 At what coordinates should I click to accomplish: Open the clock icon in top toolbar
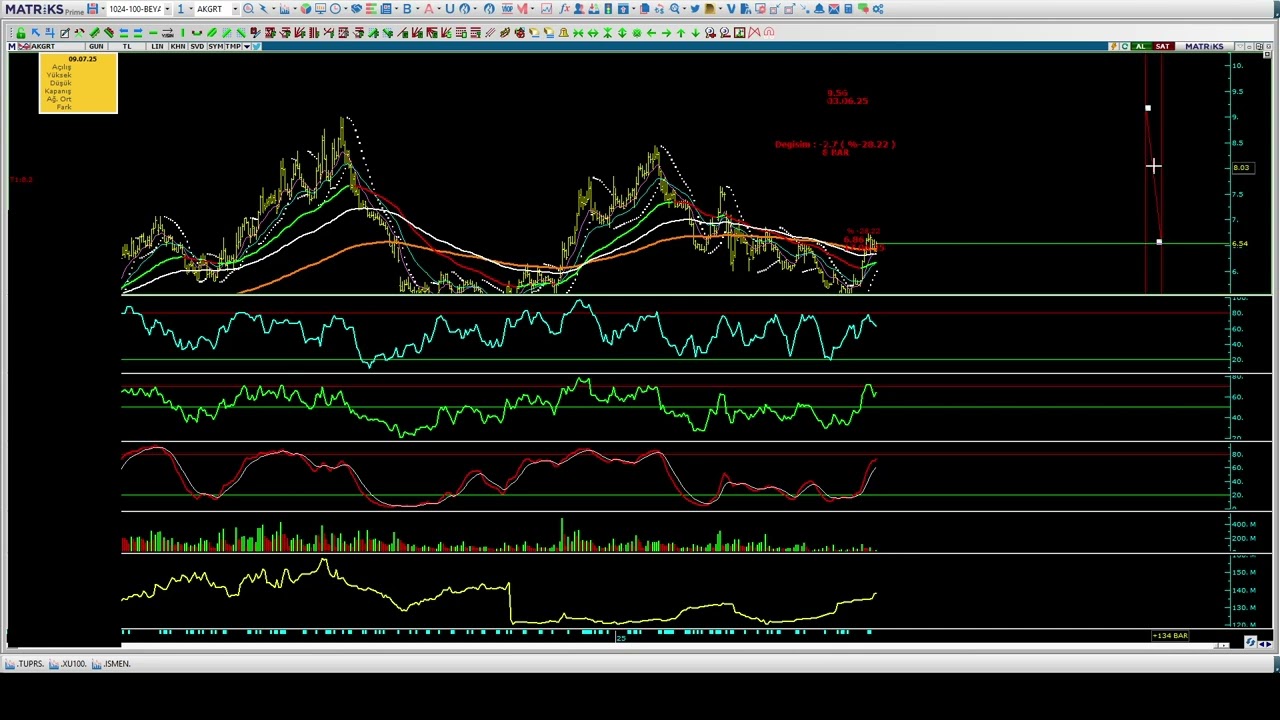click(335, 9)
